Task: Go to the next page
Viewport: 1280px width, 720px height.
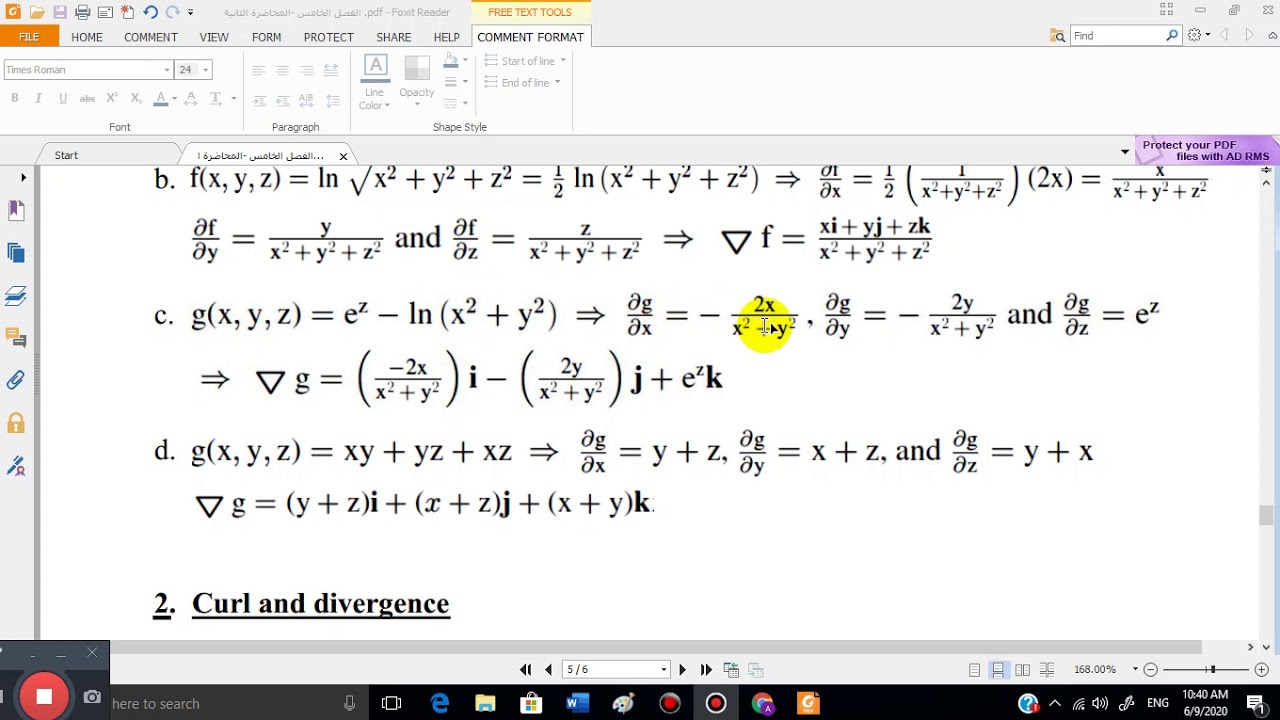Action: 683,669
